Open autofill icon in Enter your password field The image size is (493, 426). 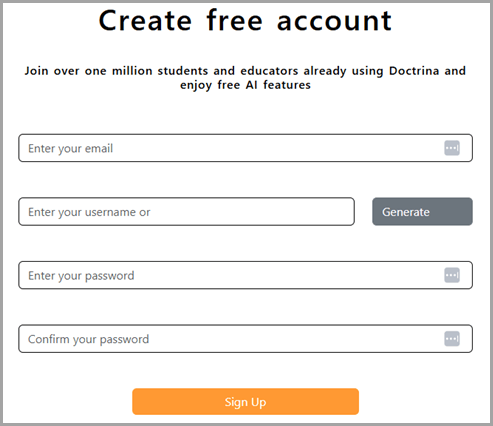(452, 275)
